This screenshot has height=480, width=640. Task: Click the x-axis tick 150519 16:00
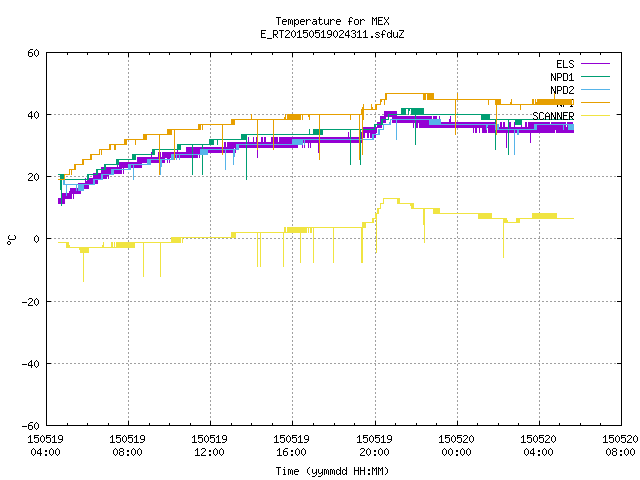pos(291,446)
